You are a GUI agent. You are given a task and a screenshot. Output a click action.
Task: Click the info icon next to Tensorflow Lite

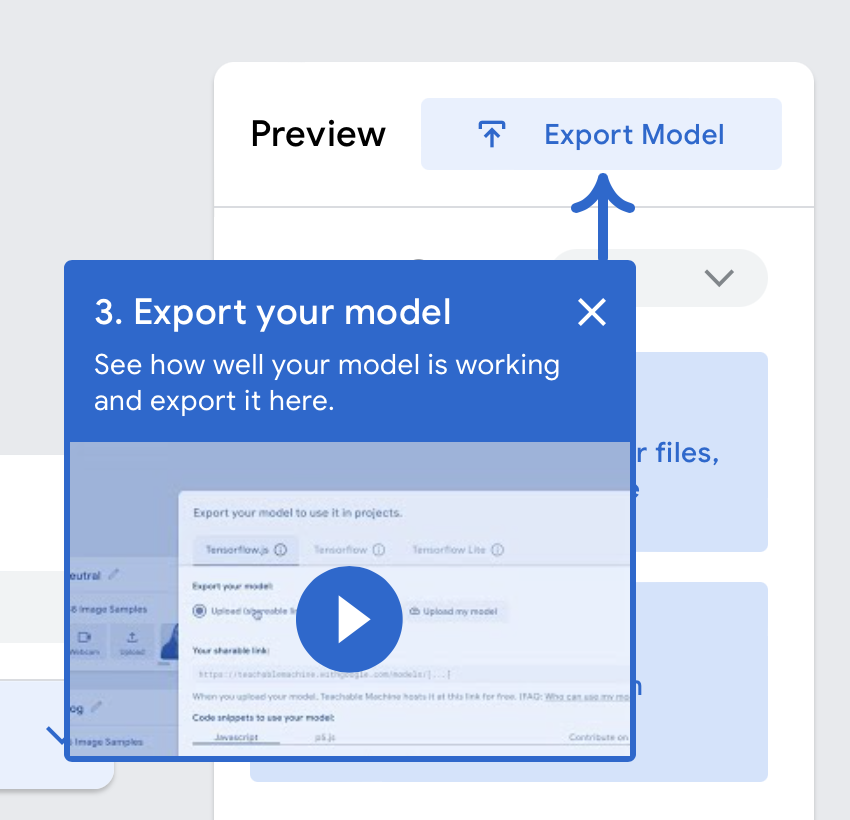click(x=497, y=549)
